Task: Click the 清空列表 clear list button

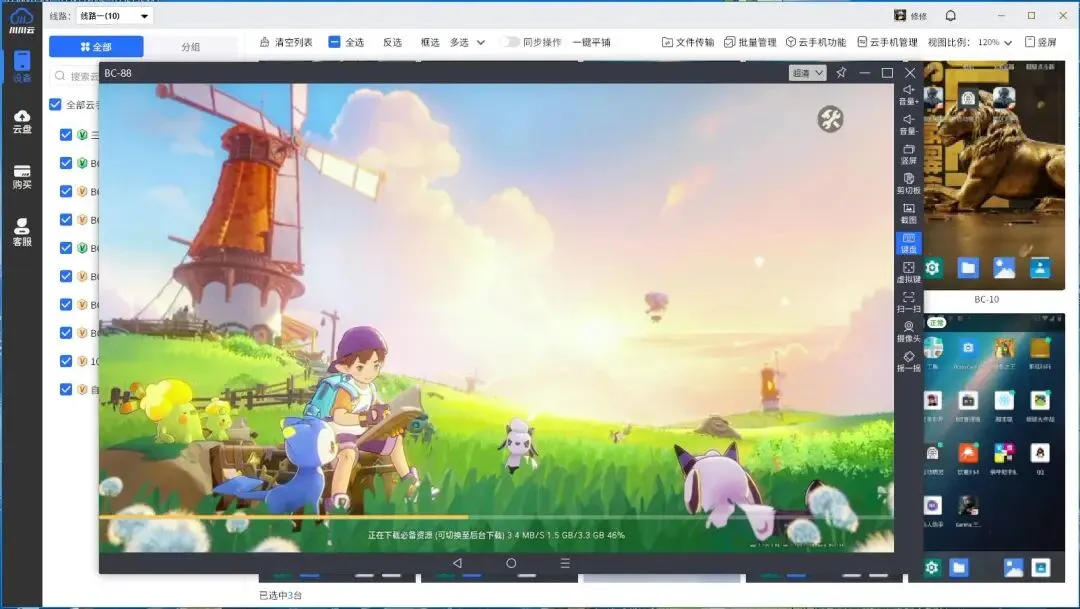Action: (x=286, y=42)
